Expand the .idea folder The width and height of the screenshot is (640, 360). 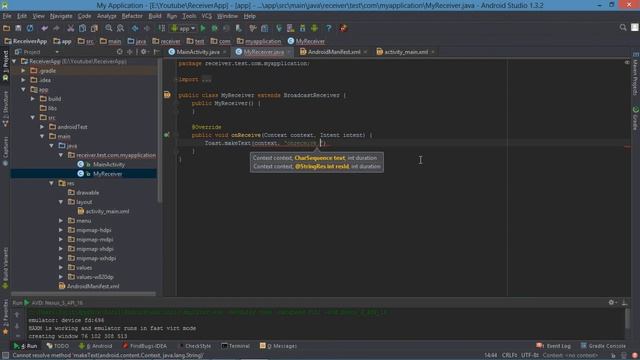[23, 80]
